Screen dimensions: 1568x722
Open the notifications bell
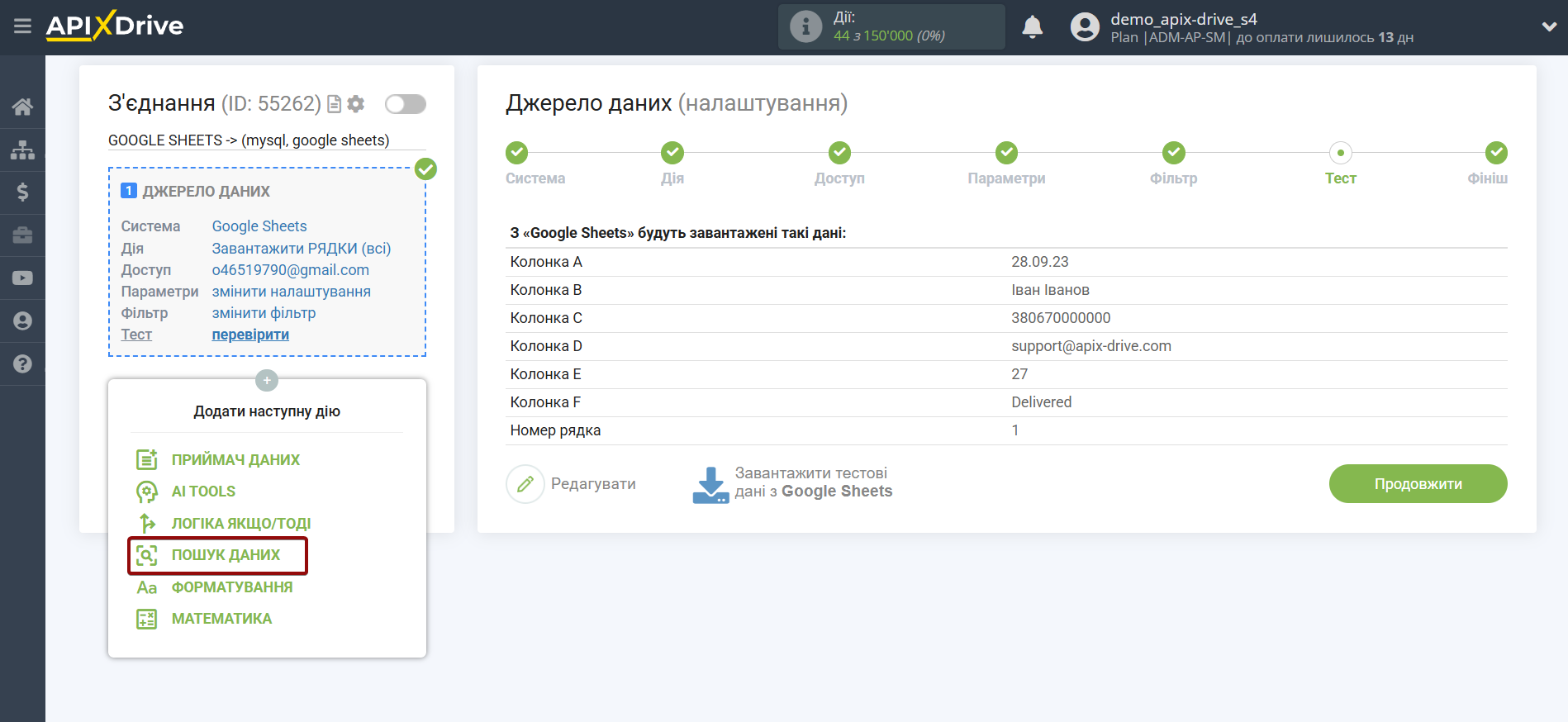[1032, 26]
